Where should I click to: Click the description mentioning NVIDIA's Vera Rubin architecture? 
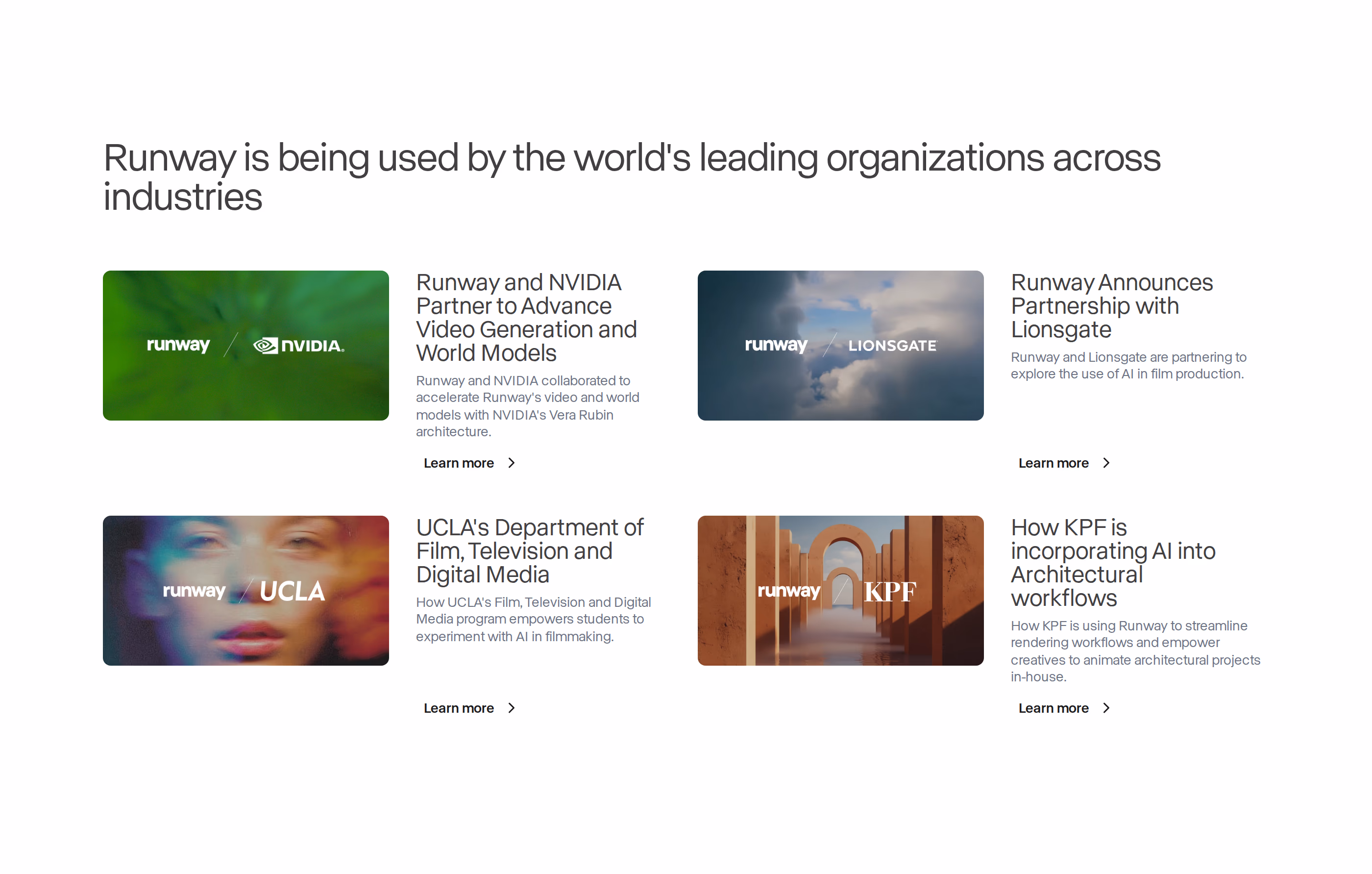coord(528,406)
